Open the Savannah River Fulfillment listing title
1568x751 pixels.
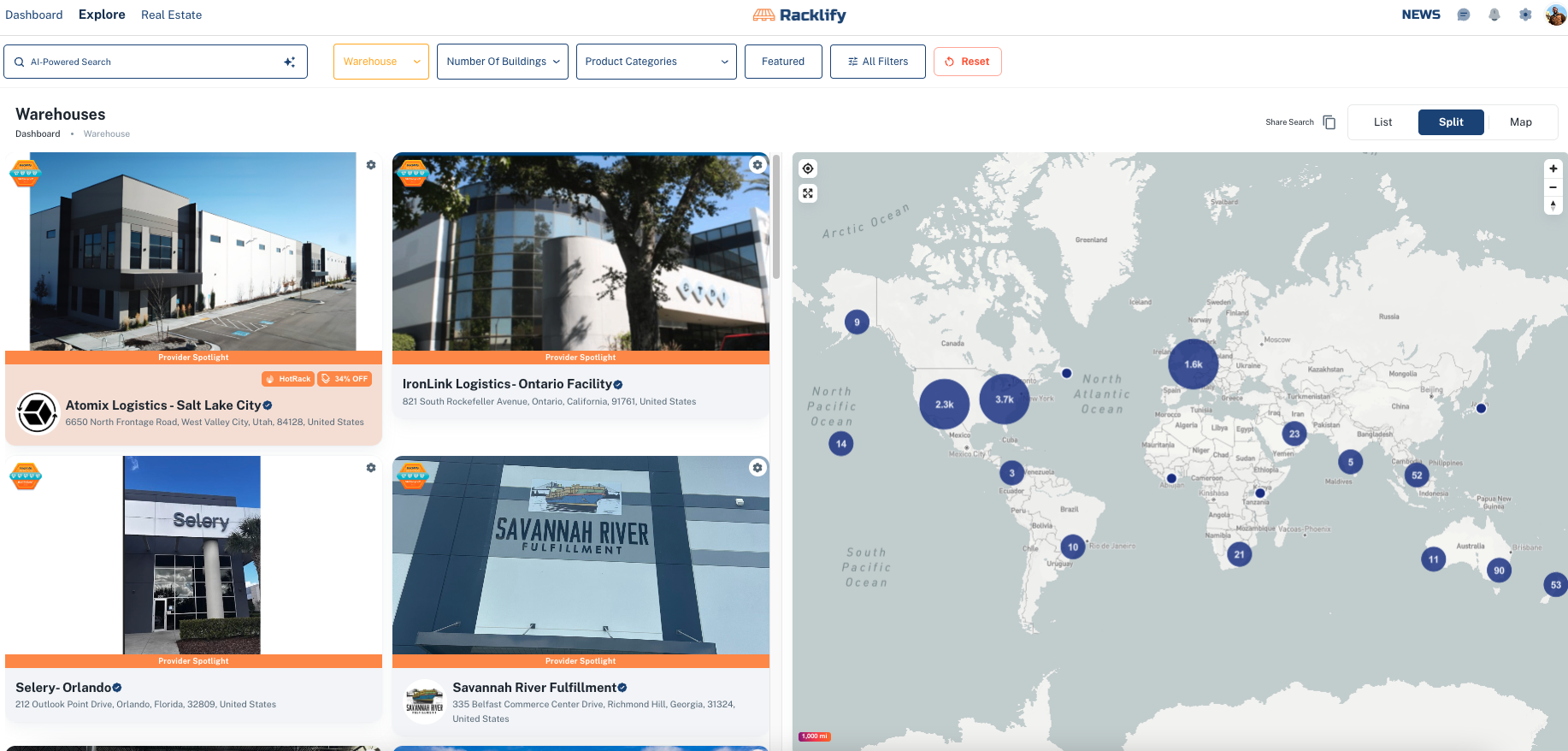(x=534, y=688)
